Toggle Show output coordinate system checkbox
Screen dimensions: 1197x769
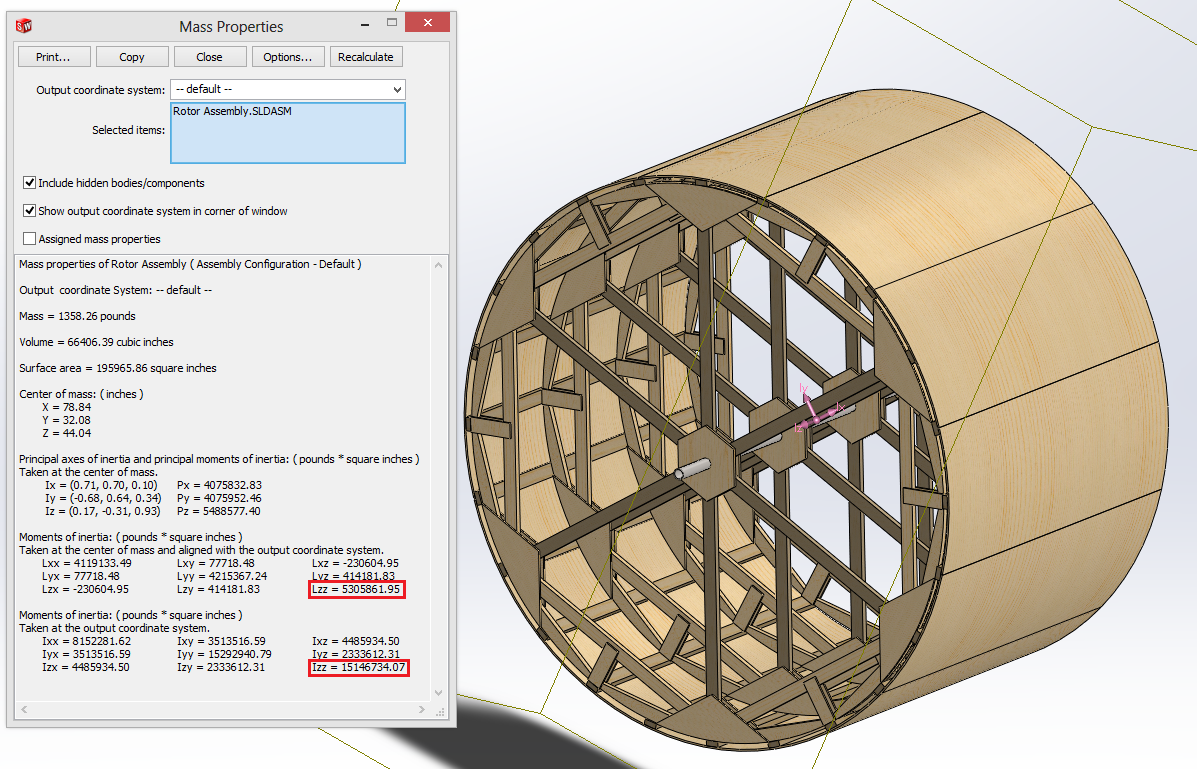tap(29, 211)
